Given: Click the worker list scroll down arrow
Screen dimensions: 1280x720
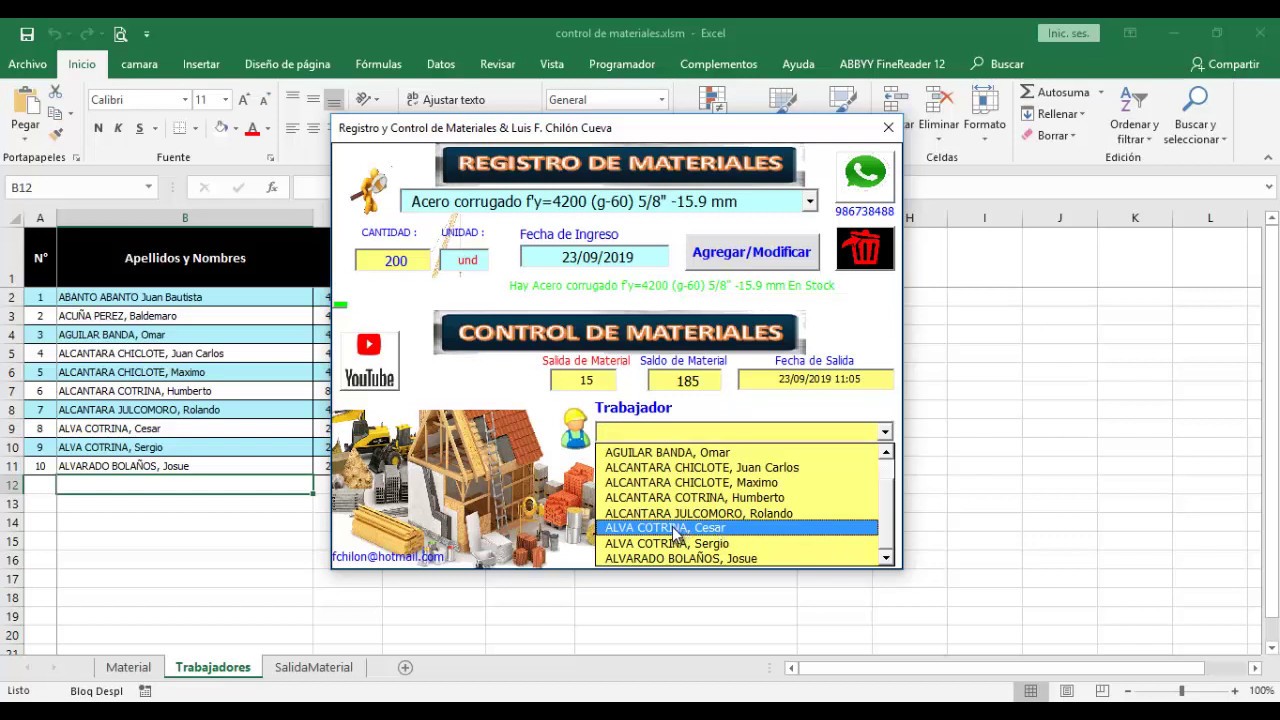Looking at the screenshot, I should [x=886, y=558].
